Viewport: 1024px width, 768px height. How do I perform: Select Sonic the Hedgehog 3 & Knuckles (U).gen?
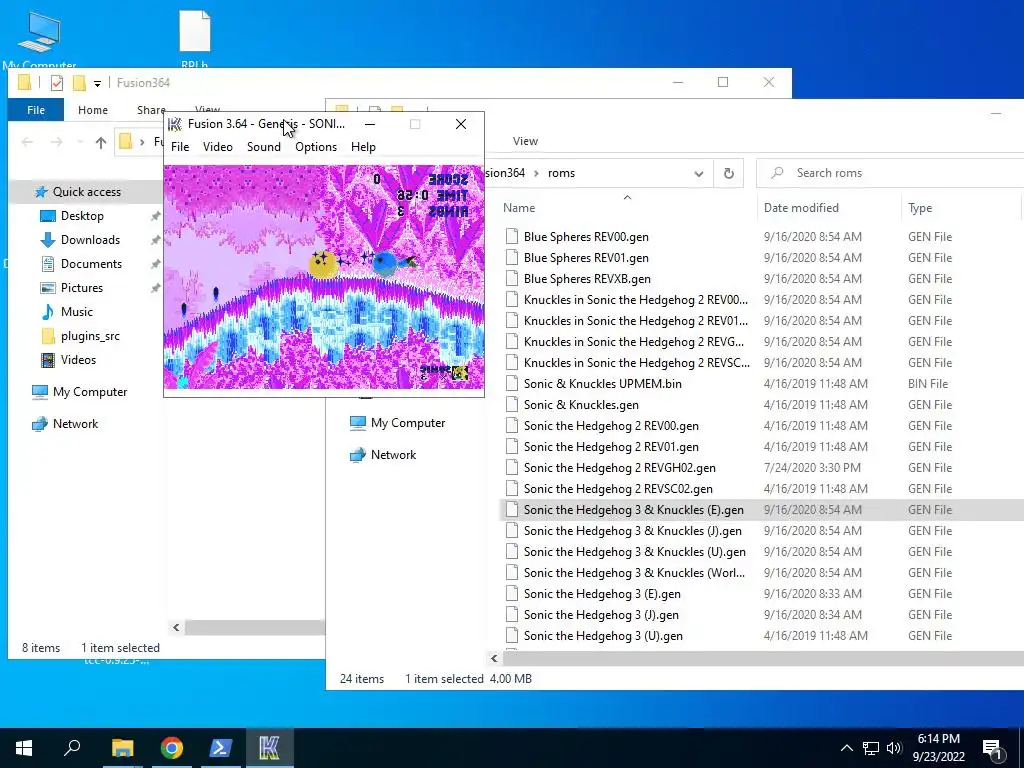(635, 552)
